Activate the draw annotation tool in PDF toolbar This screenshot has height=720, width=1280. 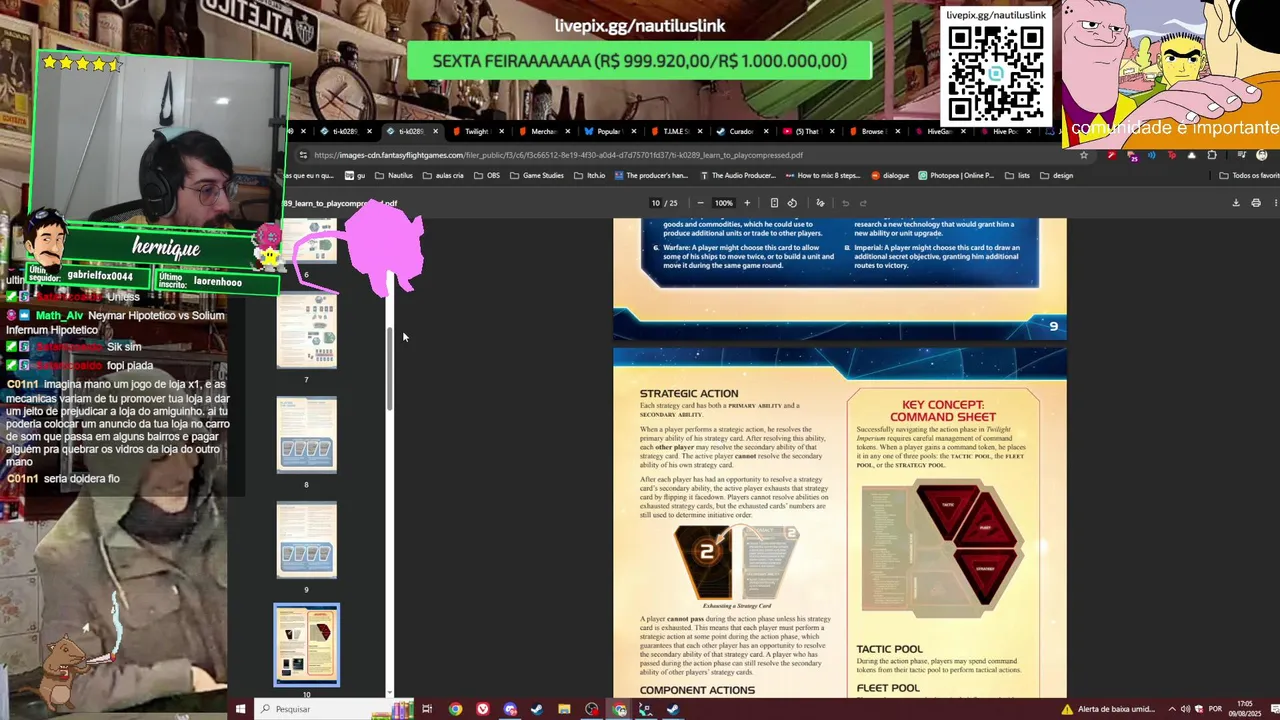820,203
